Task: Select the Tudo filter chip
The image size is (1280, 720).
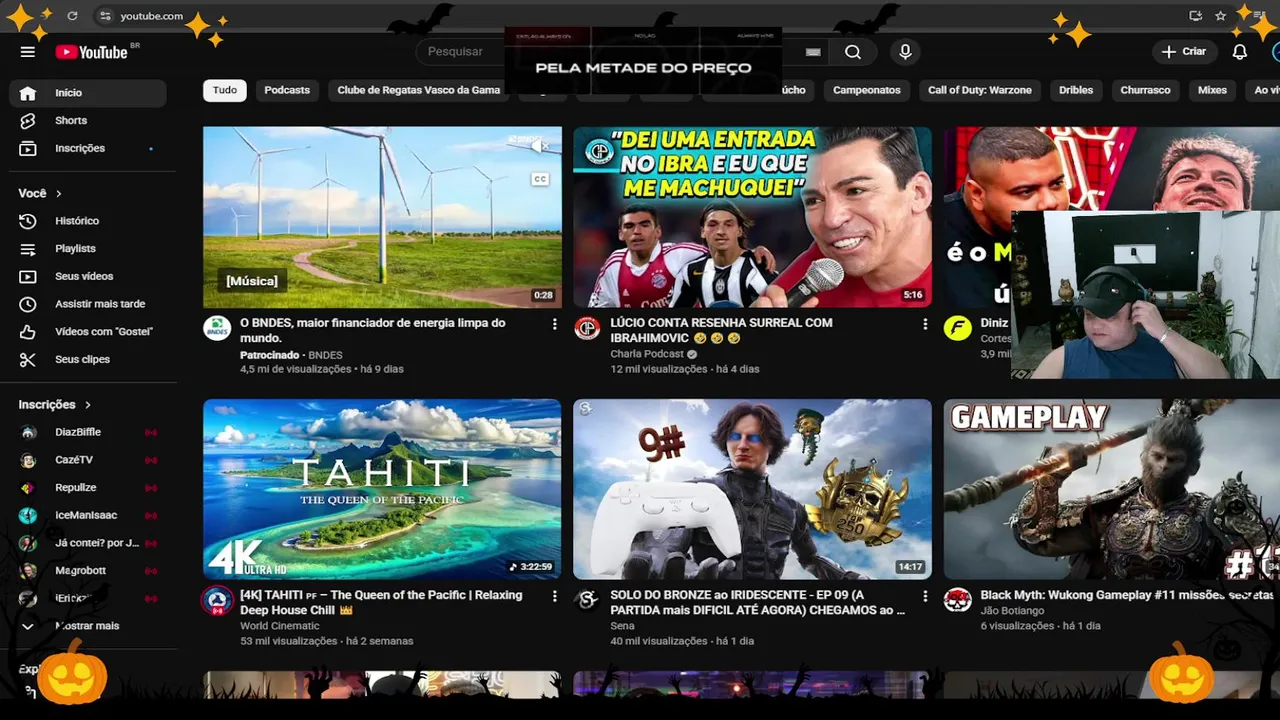Action: point(225,91)
